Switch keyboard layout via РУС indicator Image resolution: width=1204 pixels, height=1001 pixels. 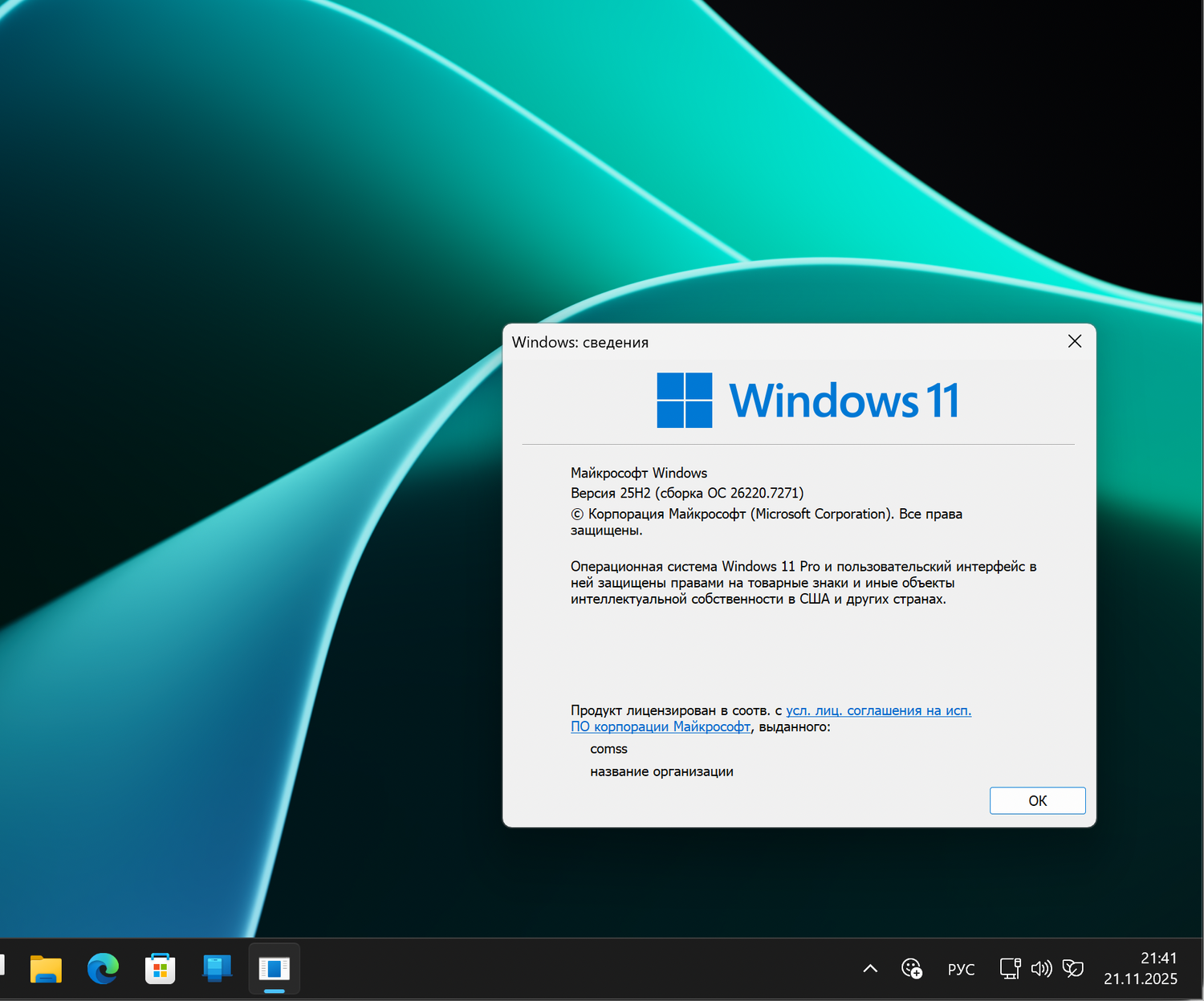[961, 969]
